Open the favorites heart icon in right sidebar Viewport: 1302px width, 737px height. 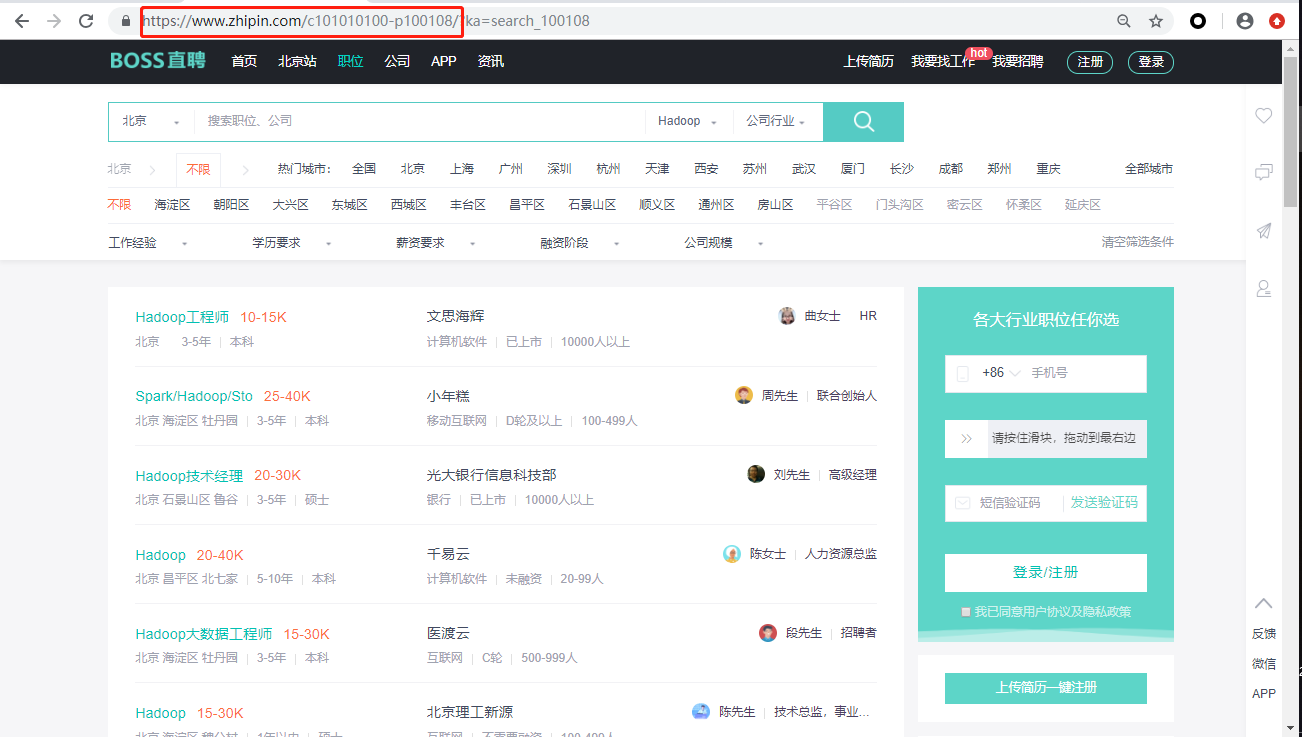point(1263,115)
